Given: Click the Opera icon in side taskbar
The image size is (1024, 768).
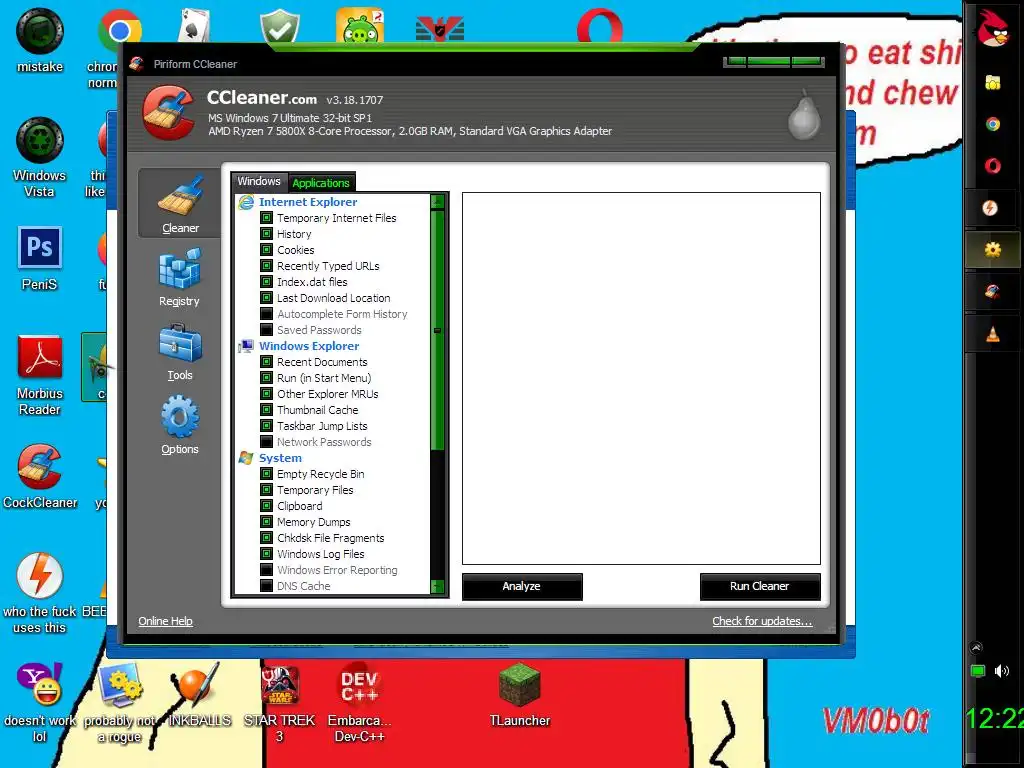Looking at the screenshot, I should pyautogui.click(x=993, y=166).
